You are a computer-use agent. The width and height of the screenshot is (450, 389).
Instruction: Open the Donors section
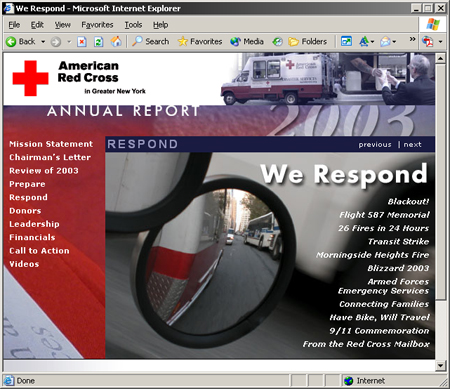(25, 211)
